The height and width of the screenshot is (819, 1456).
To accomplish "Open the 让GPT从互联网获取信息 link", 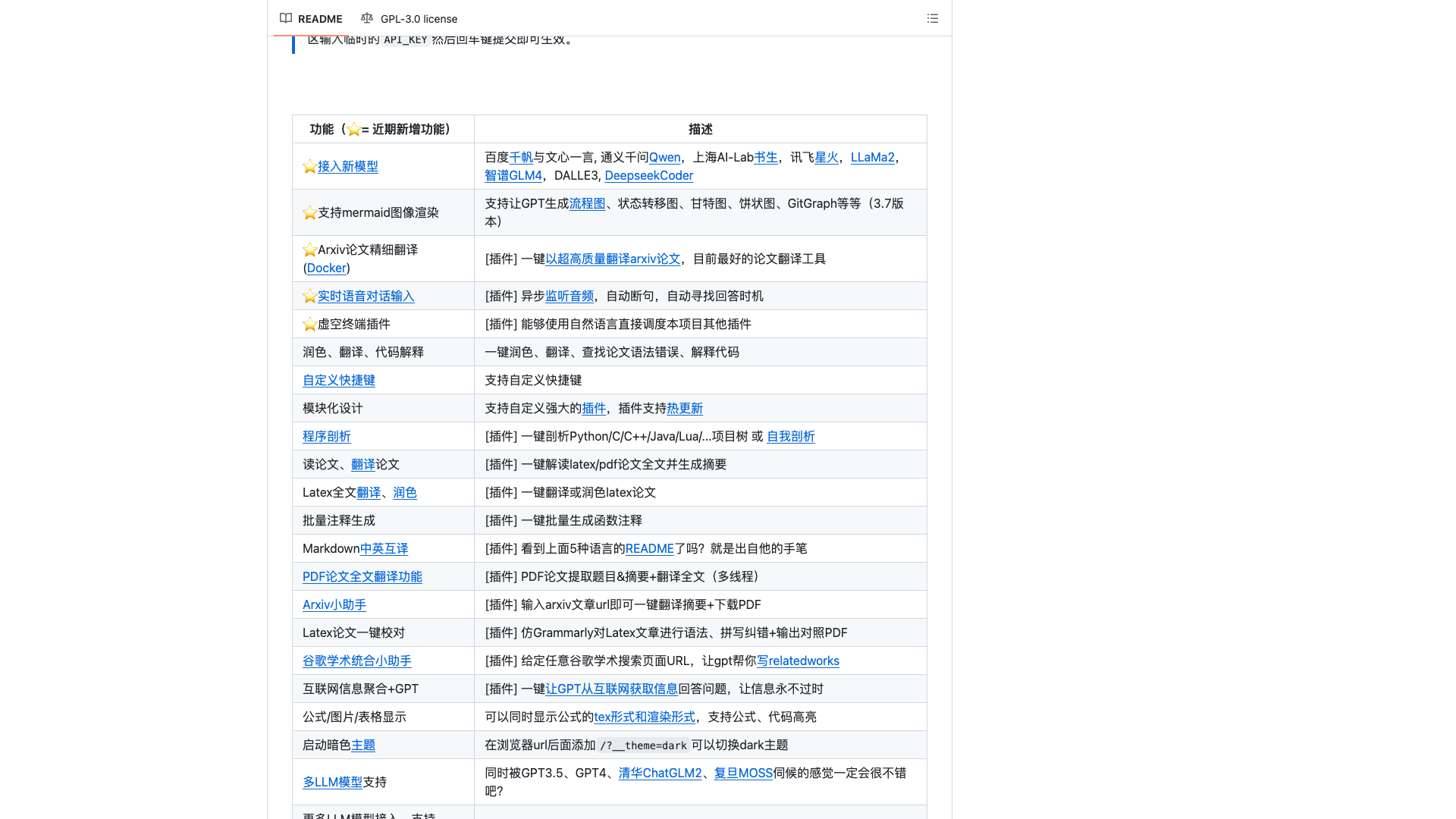I will pos(612,689).
